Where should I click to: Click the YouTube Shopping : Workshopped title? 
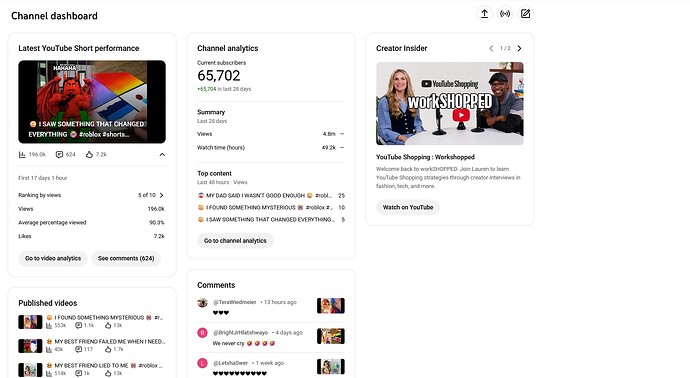coord(425,157)
